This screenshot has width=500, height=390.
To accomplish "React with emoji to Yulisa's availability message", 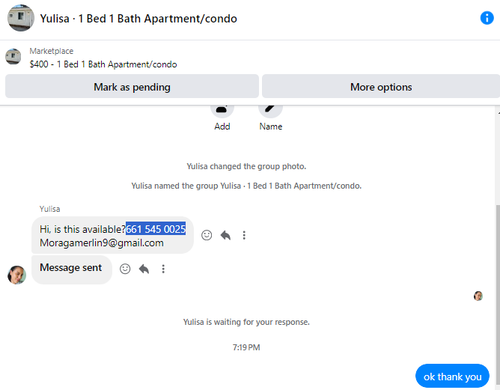I will (207, 235).
